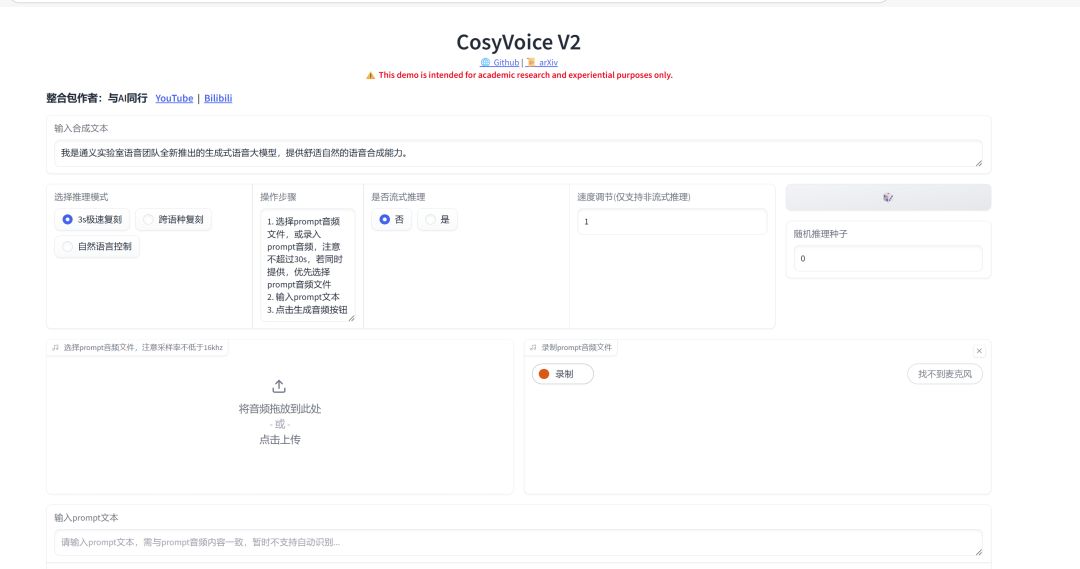Click the warning triangle icon
The width and height of the screenshot is (1080, 569).
(x=371, y=75)
